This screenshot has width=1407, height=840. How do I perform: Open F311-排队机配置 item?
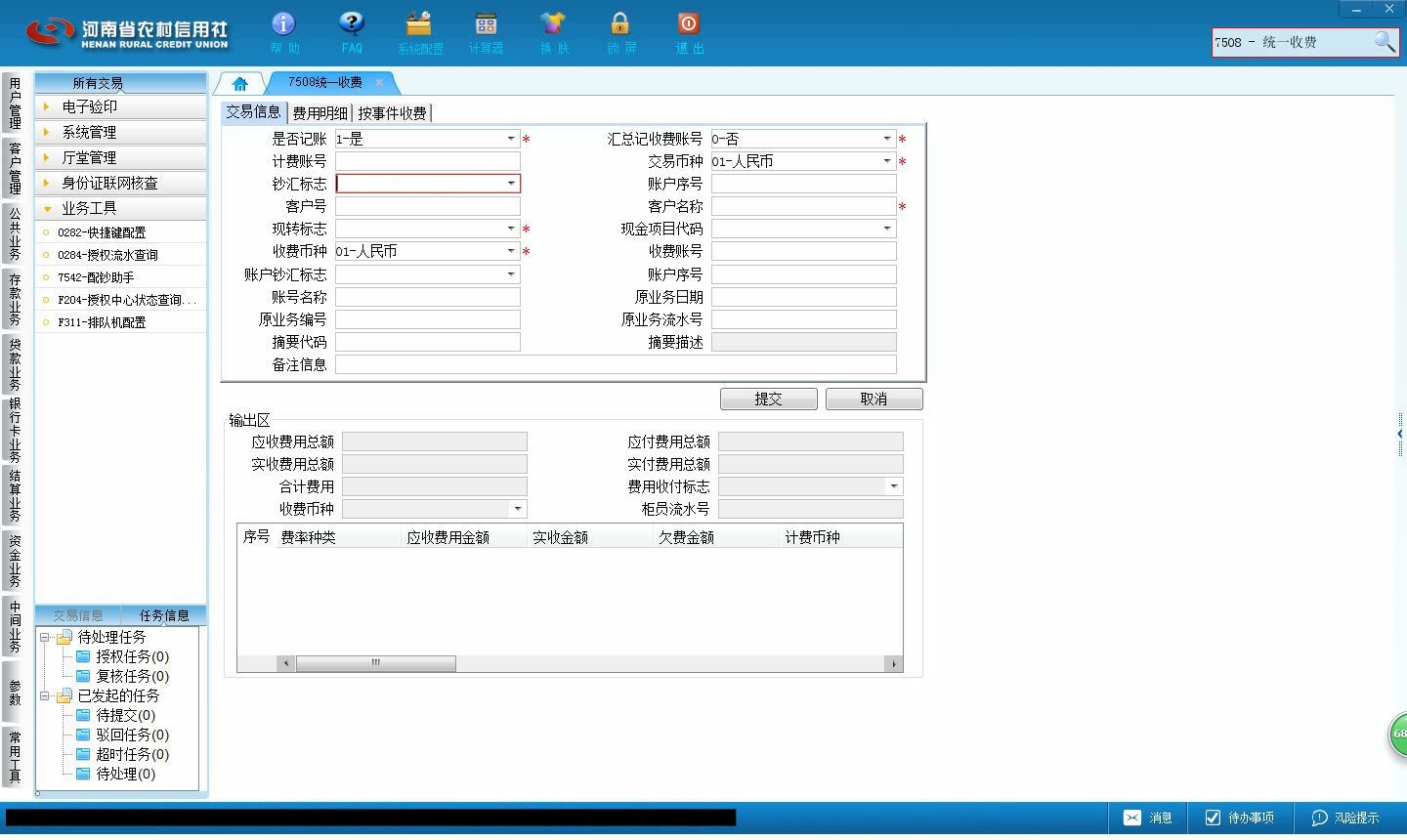pos(102,322)
